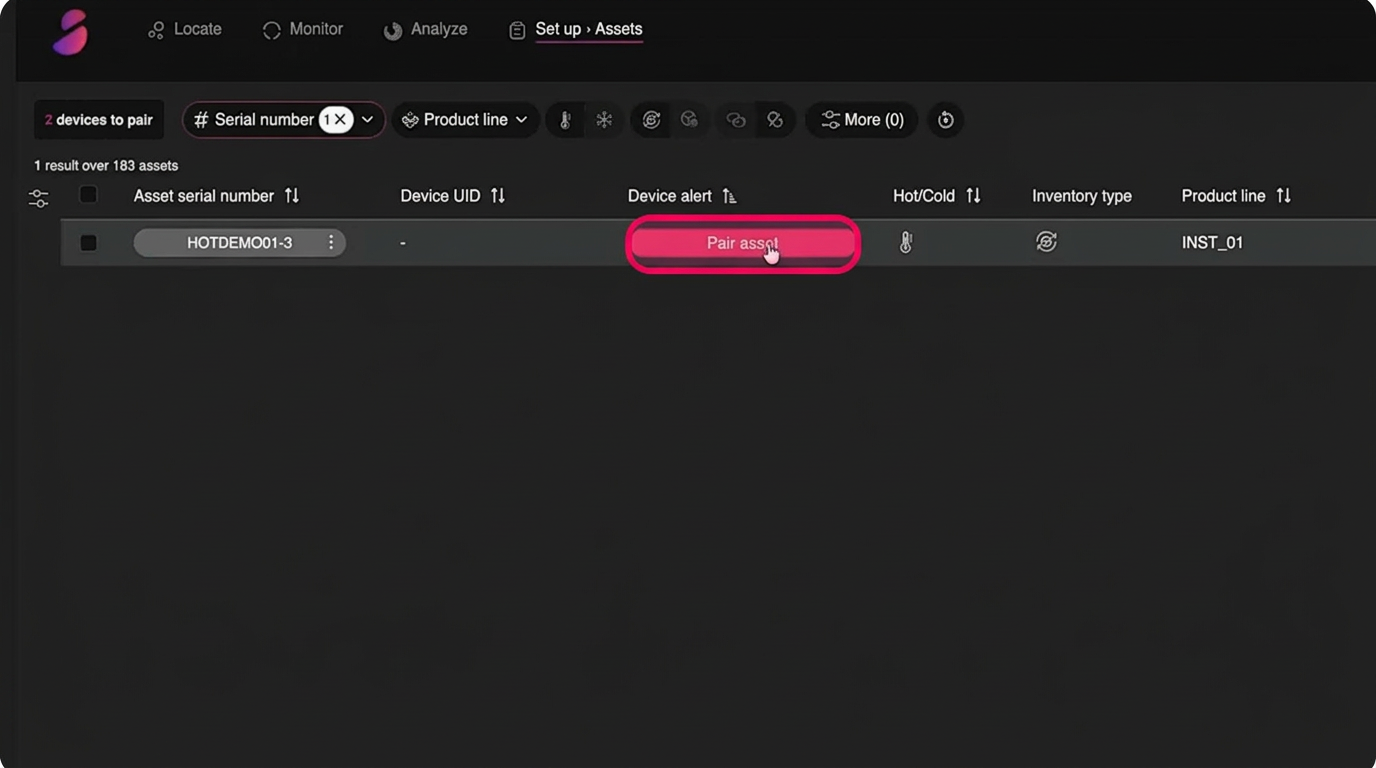Expand the Serial number filter dropdown
Image resolution: width=1376 pixels, height=768 pixels.
pos(367,120)
